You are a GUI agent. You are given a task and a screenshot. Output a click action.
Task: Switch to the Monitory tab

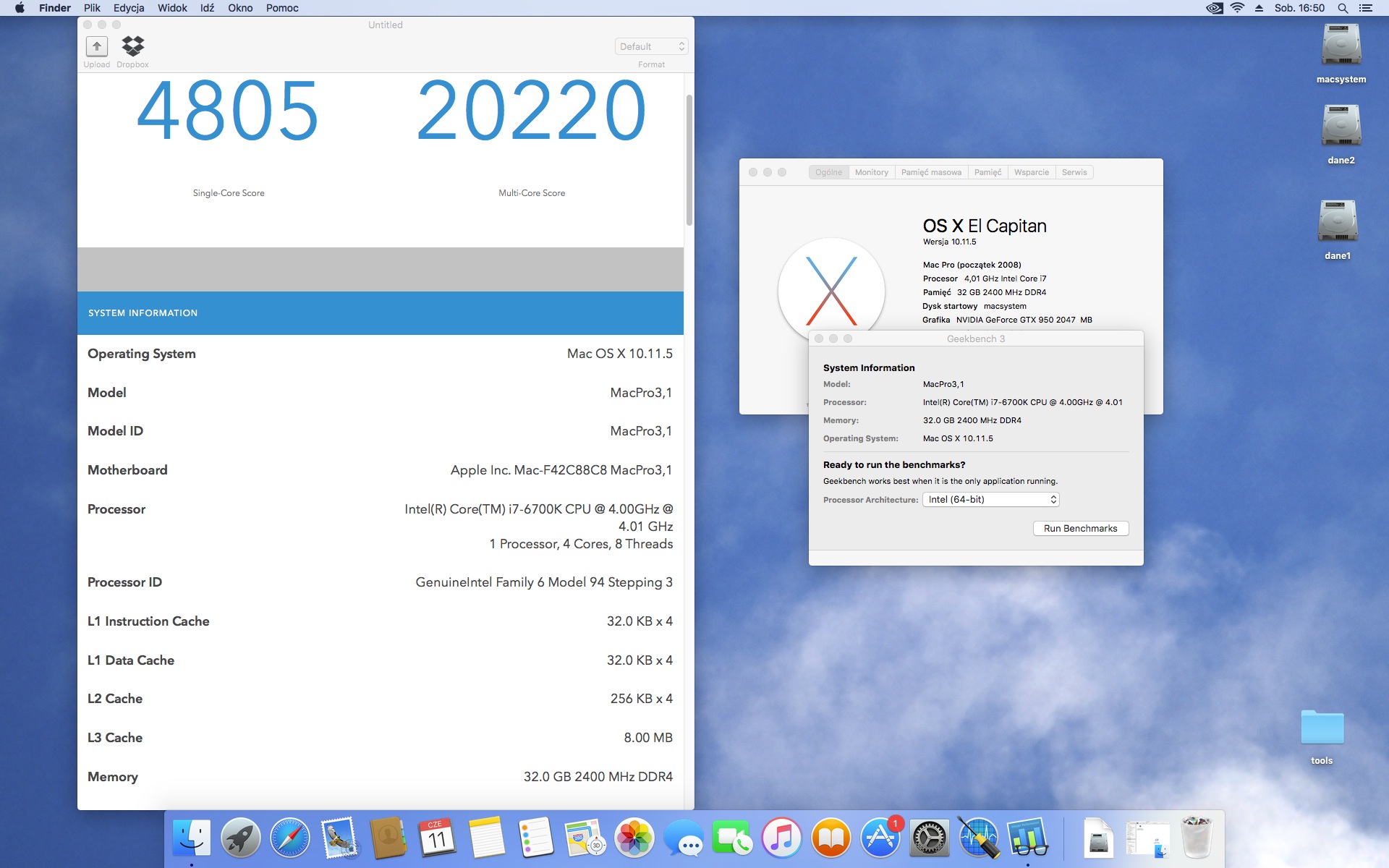[871, 172]
